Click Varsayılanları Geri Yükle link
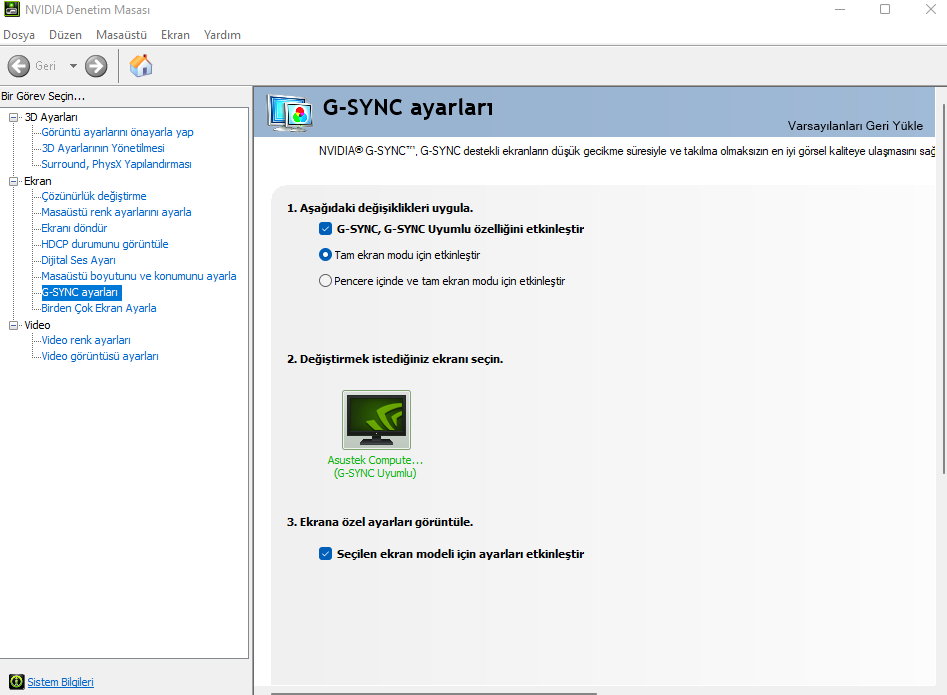Image resolution: width=947 pixels, height=695 pixels. (855, 126)
